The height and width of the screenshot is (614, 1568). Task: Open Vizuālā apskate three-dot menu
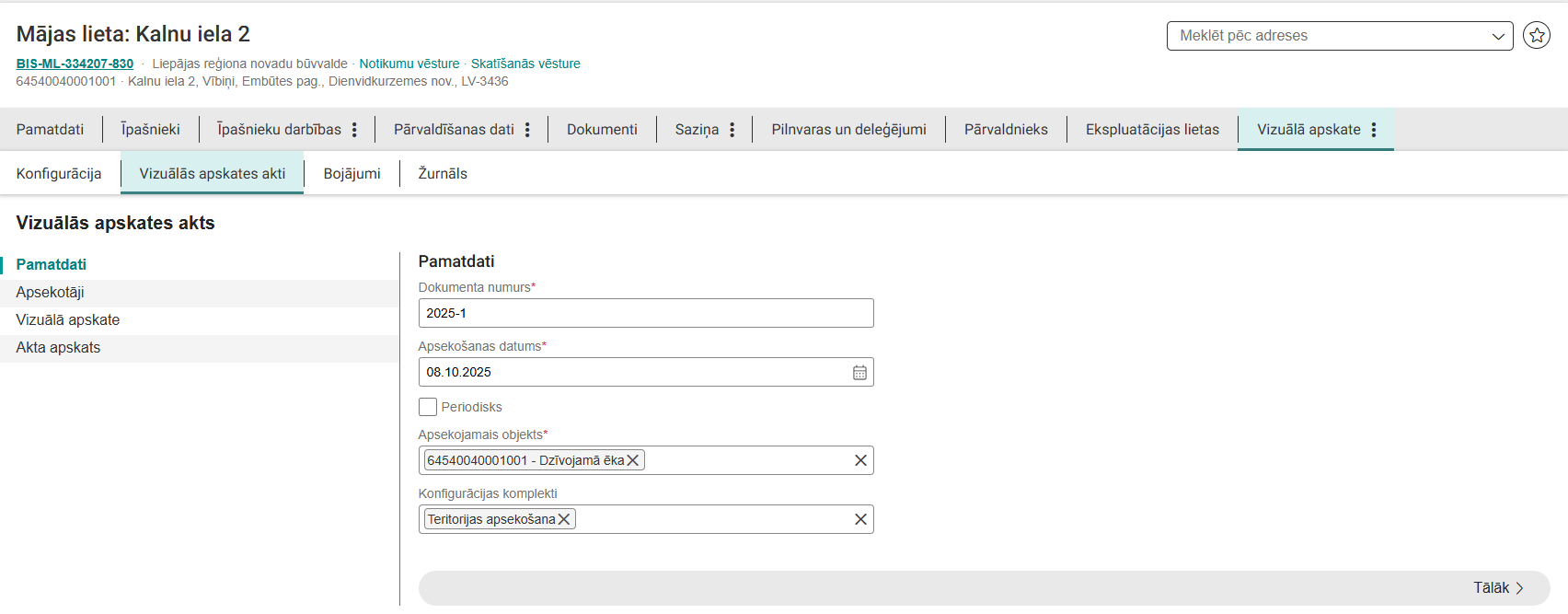(x=1374, y=130)
